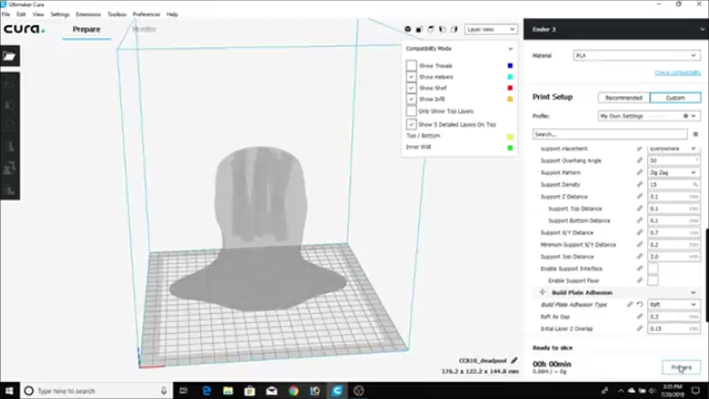Click the star icon in Profile field
This screenshot has width=709, height=399.
pyautogui.click(x=685, y=116)
